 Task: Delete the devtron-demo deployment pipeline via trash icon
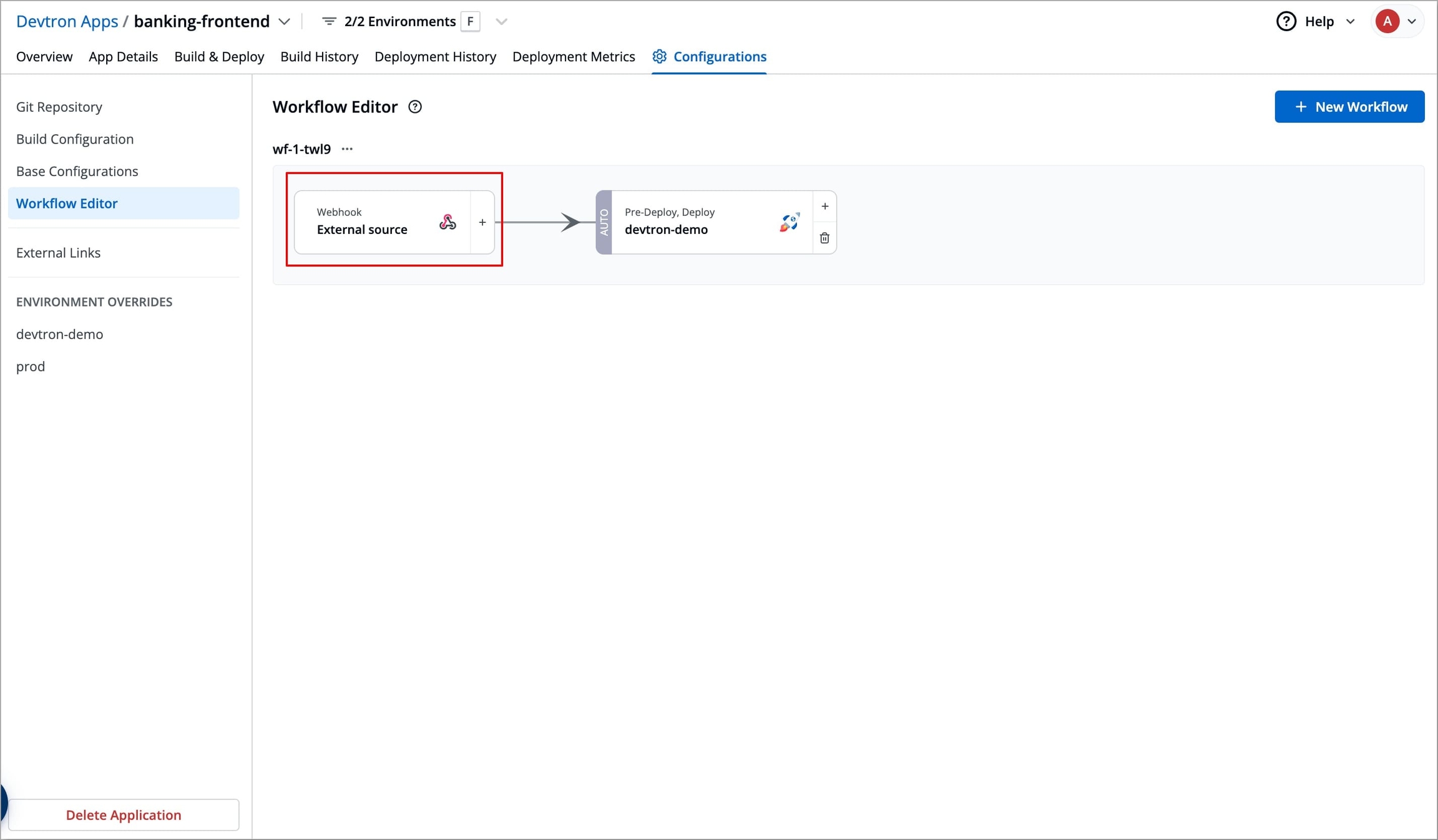point(824,238)
